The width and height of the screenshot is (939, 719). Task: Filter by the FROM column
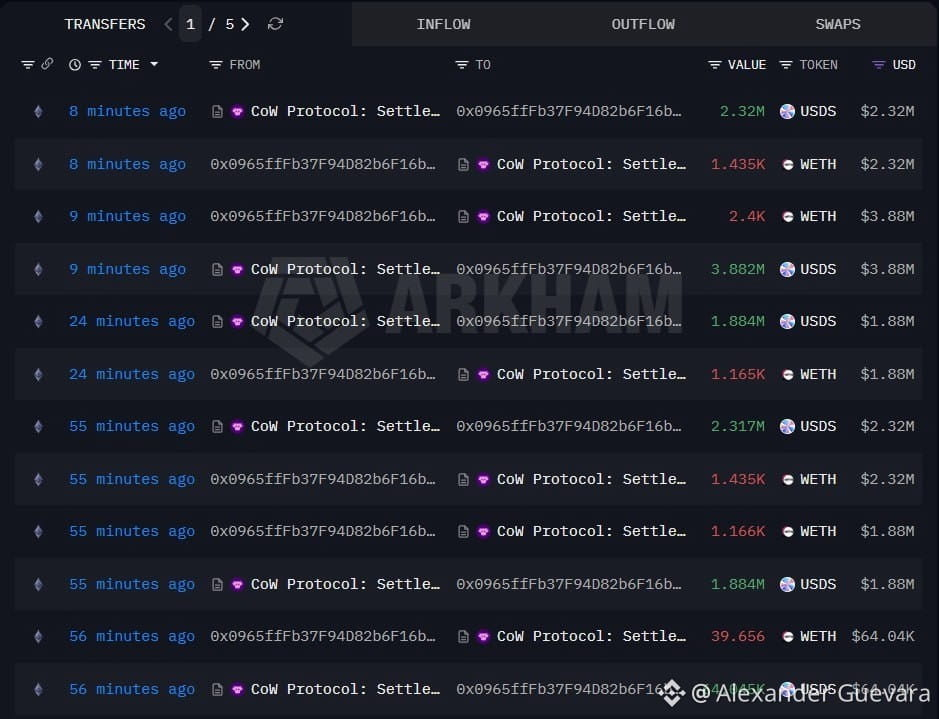pos(216,65)
